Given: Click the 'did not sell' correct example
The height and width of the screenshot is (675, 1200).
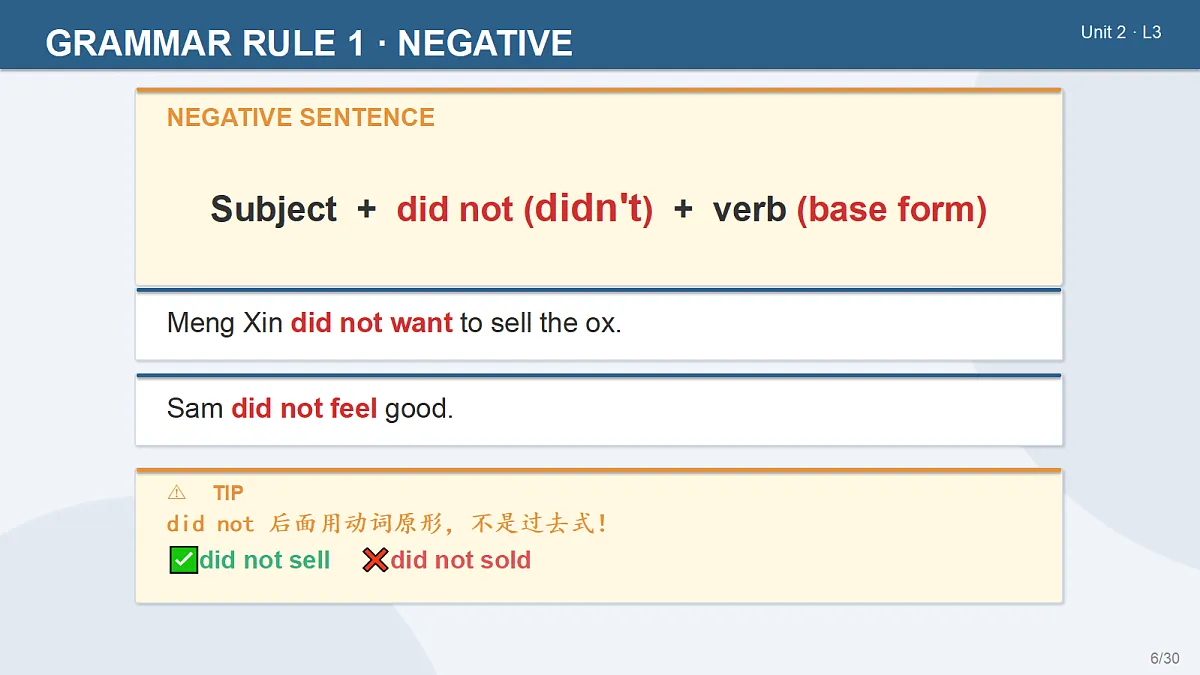Looking at the screenshot, I should click(x=264, y=560).
